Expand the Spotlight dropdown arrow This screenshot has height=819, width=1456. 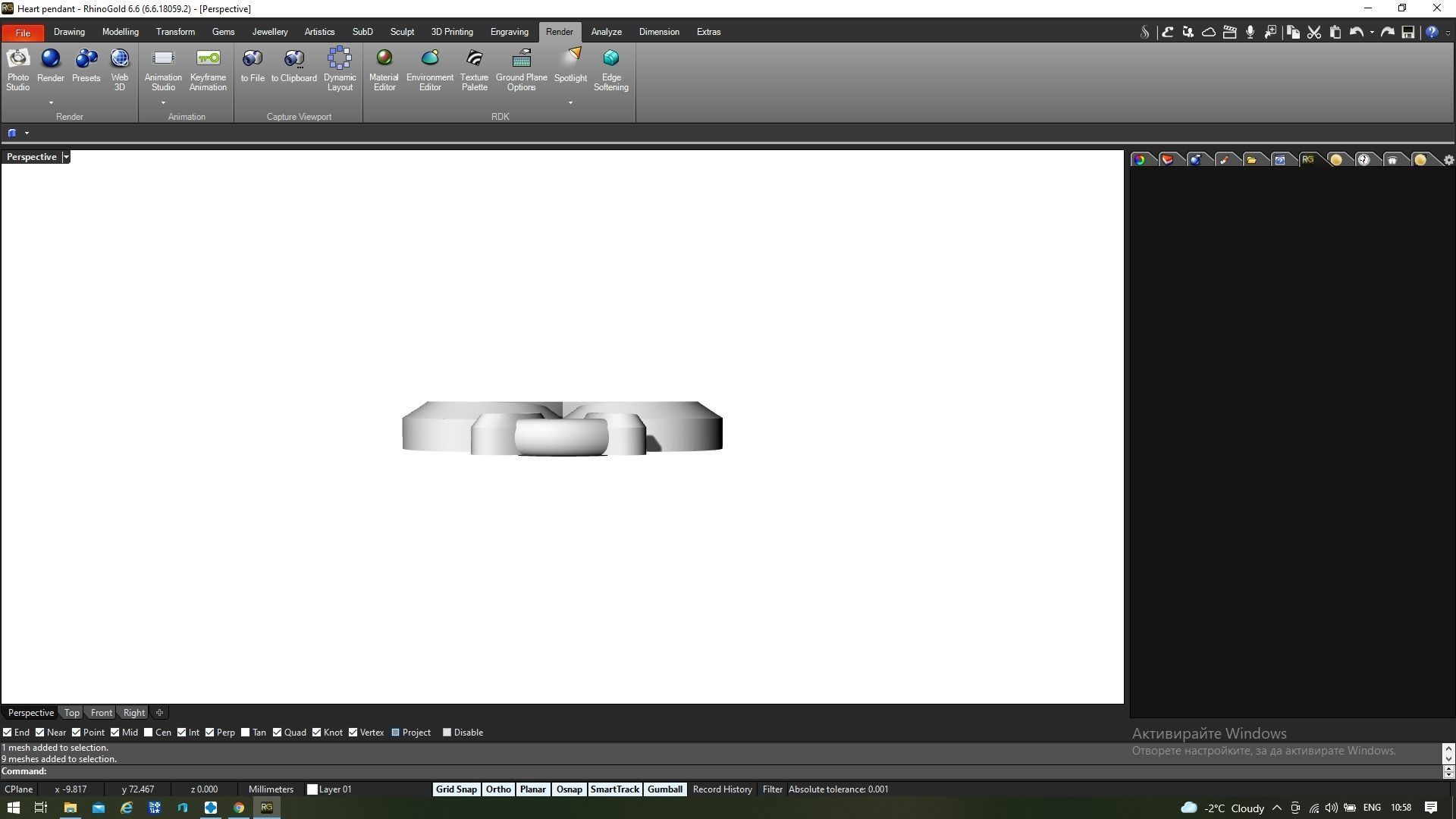point(570,102)
